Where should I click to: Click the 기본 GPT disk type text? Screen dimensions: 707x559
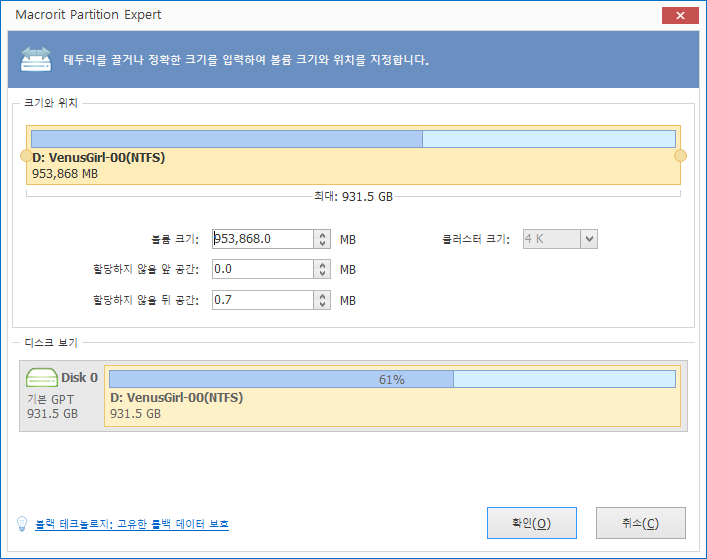(x=50, y=399)
